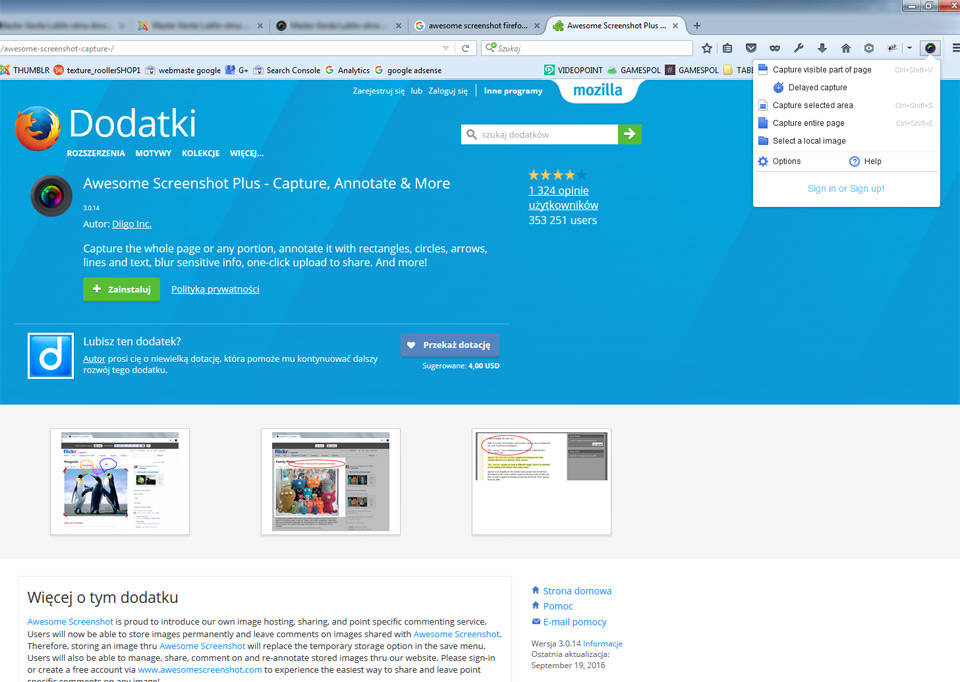Open www.awesomescreenshot.com link
The width and height of the screenshot is (960, 682).
[200, 670]
